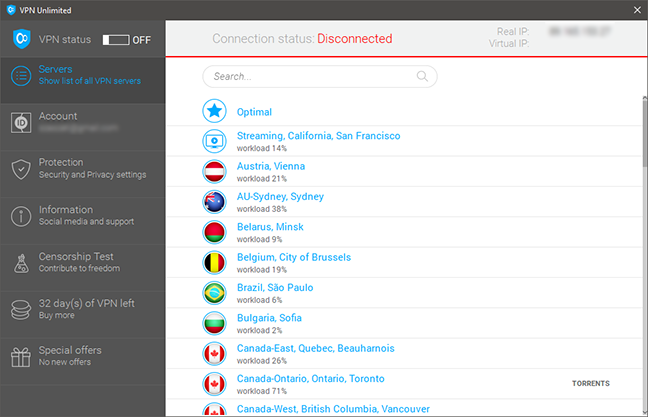Select Streaming, California, San Francisco server
This screenshot has height=417, width=648.
[406, 141]
